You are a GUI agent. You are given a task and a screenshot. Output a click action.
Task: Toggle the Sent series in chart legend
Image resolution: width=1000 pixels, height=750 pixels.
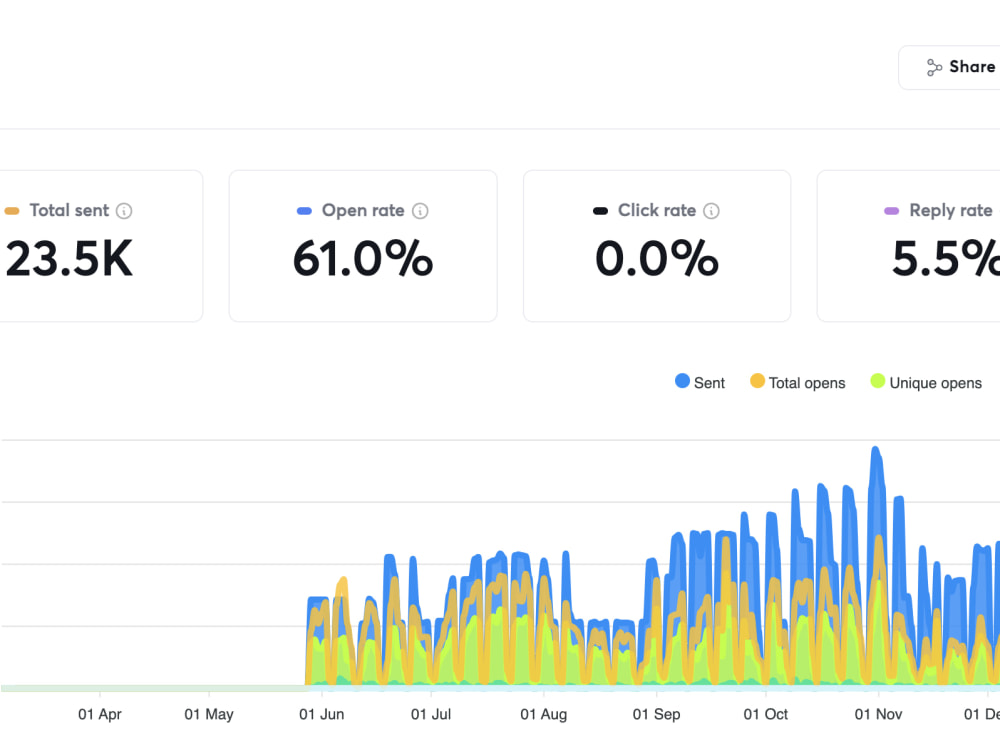pyautogui.click(x=700, y=383)
